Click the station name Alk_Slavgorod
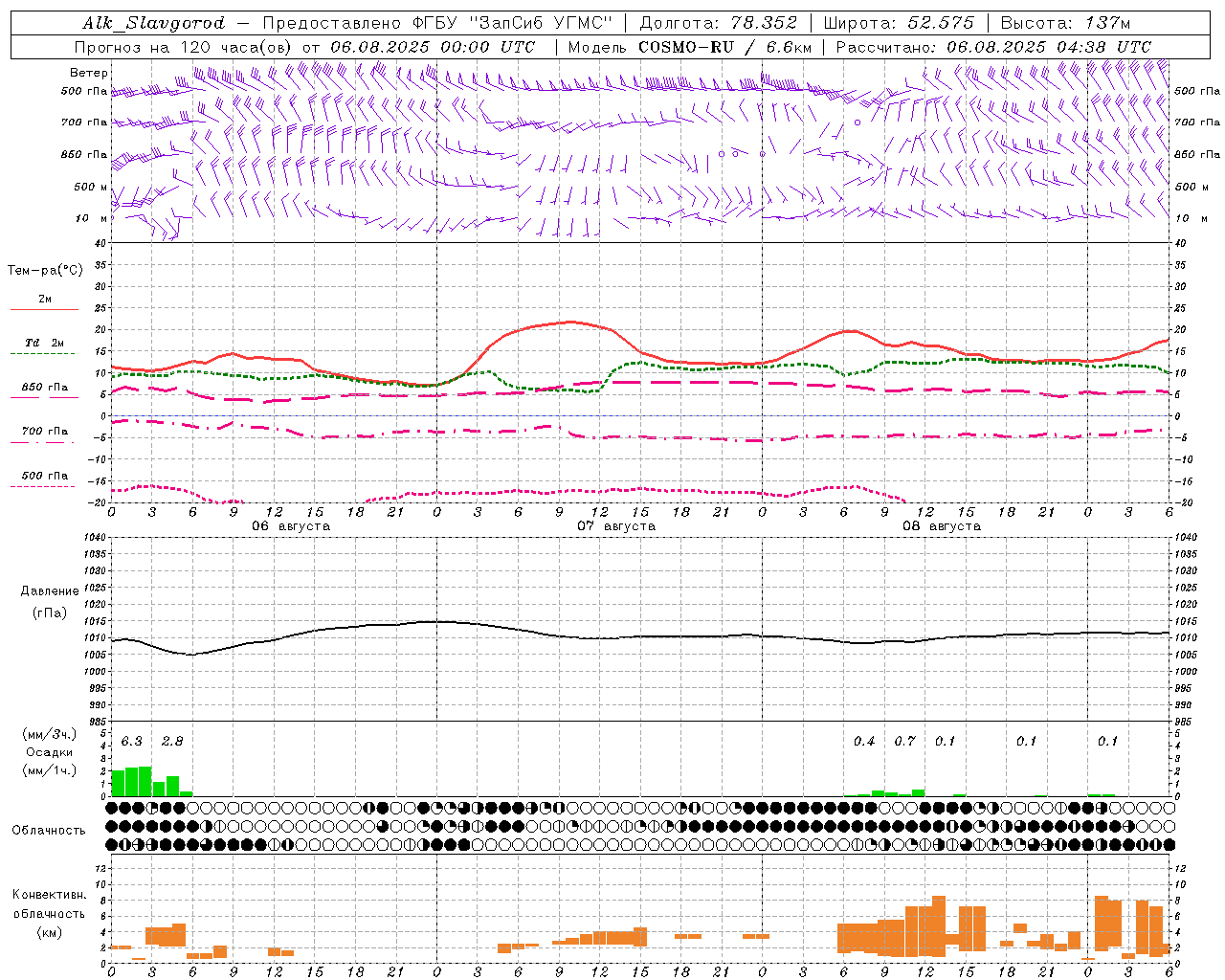The width and height of the screenshot is (1225, 980). pos(154,23)
